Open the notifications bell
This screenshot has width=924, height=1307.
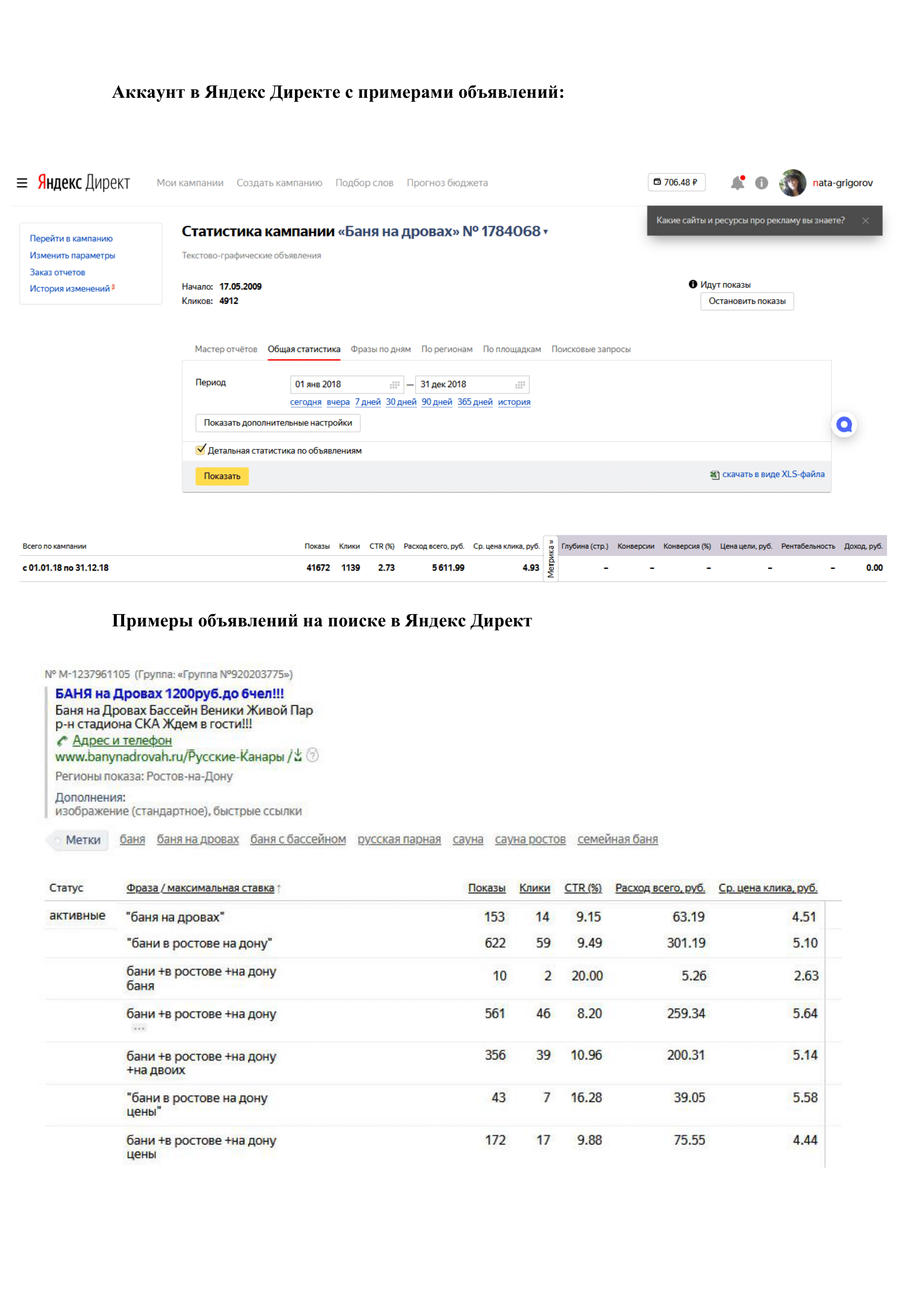click(737, 182)
